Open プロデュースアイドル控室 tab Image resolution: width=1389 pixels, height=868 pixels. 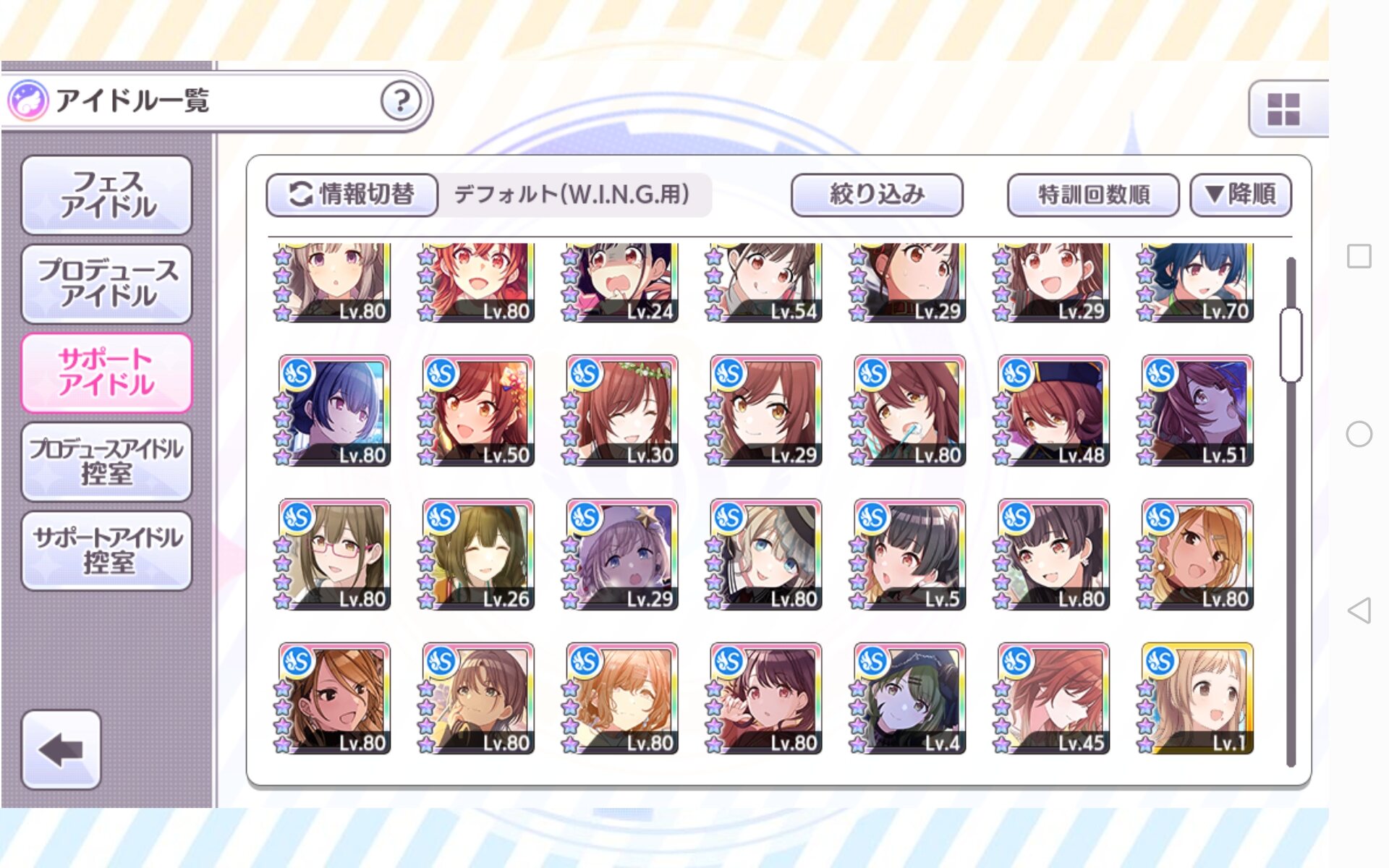pyautogui.click(x=107, y=461)
